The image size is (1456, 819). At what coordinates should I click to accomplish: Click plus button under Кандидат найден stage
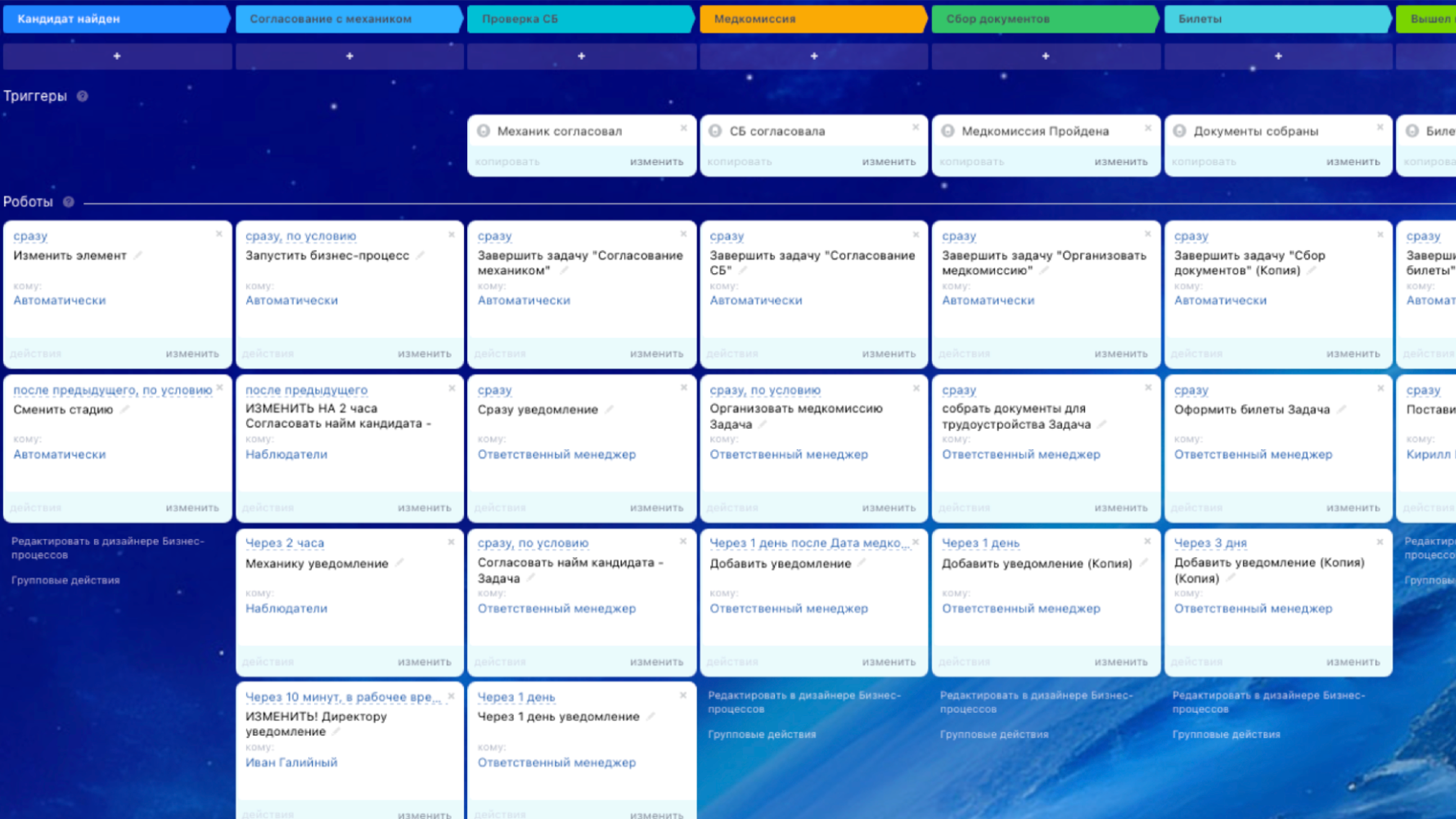(x=117, y=56)
